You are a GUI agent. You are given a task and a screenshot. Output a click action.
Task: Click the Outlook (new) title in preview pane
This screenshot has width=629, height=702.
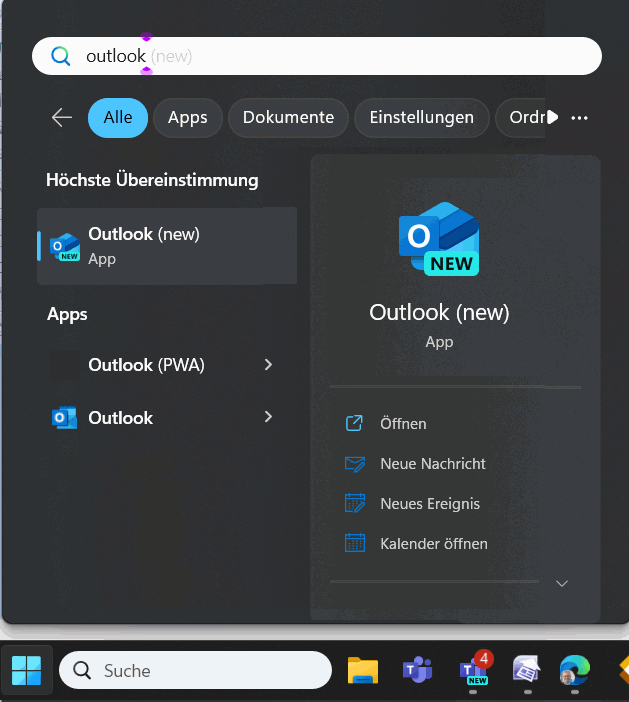point(439,312)
